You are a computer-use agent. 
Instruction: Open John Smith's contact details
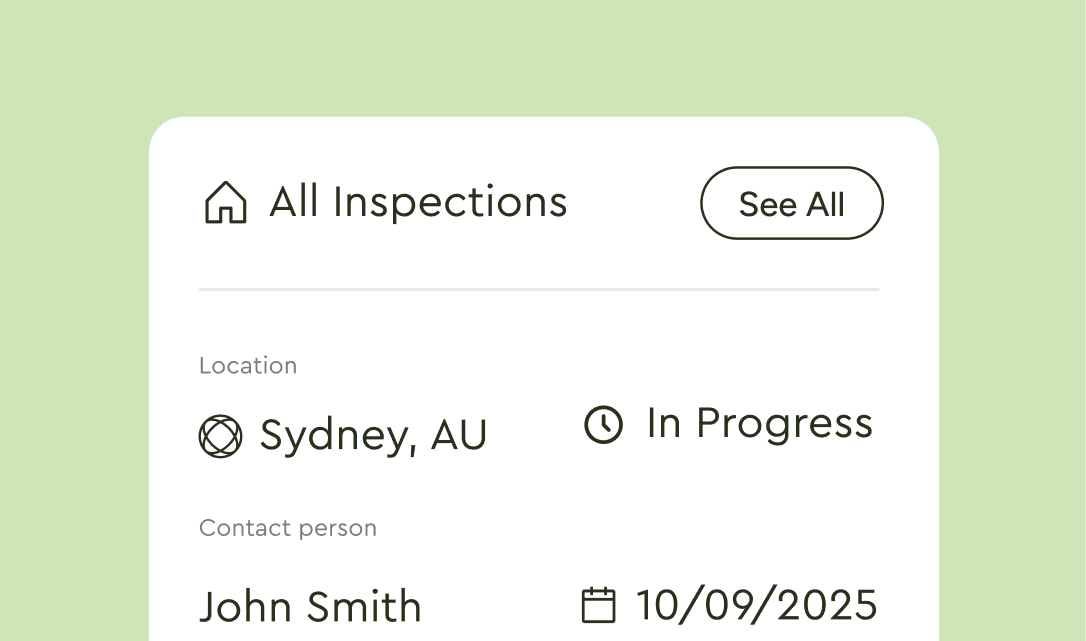click(310, 606)
